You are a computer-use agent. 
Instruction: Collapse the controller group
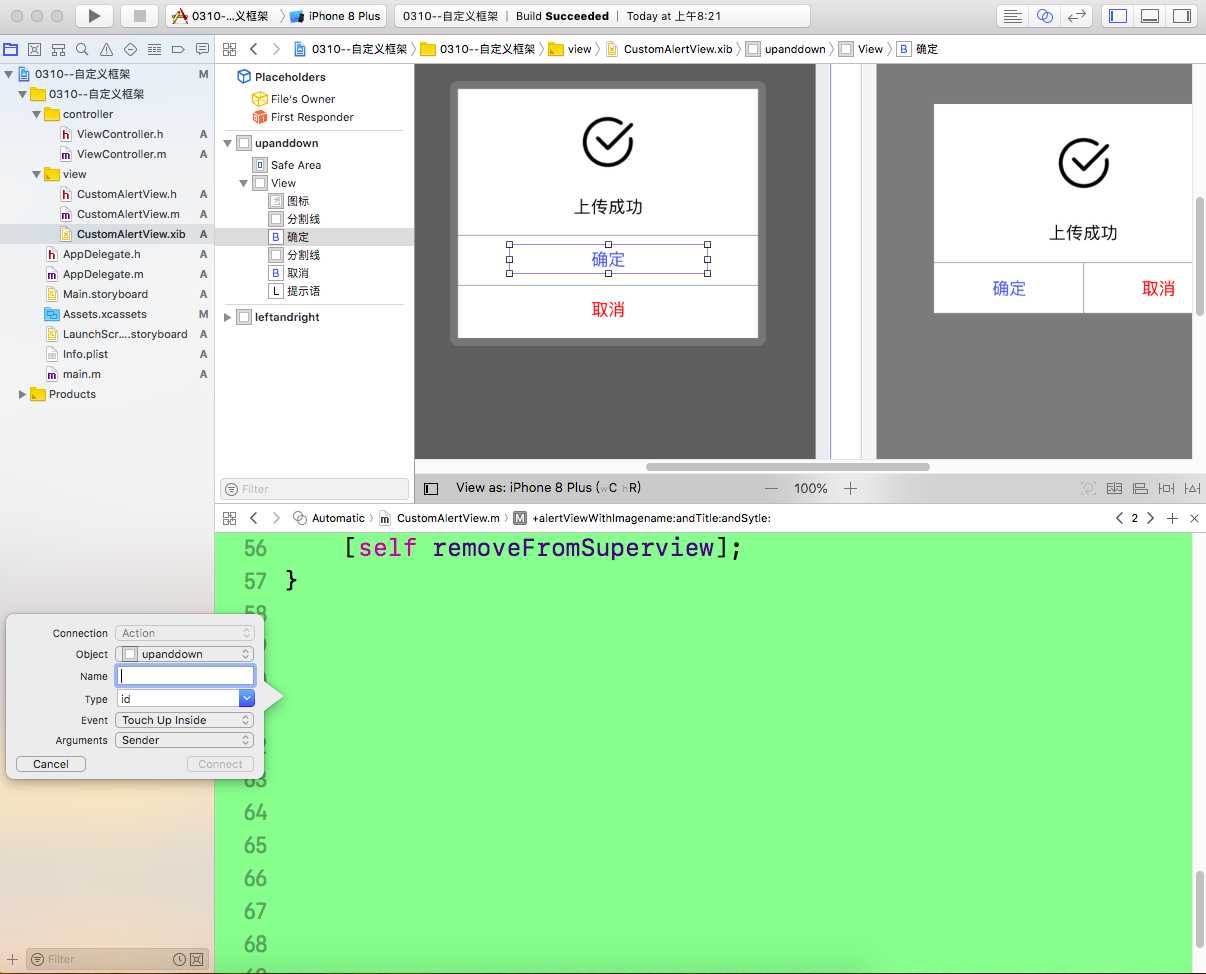[37, 114]
